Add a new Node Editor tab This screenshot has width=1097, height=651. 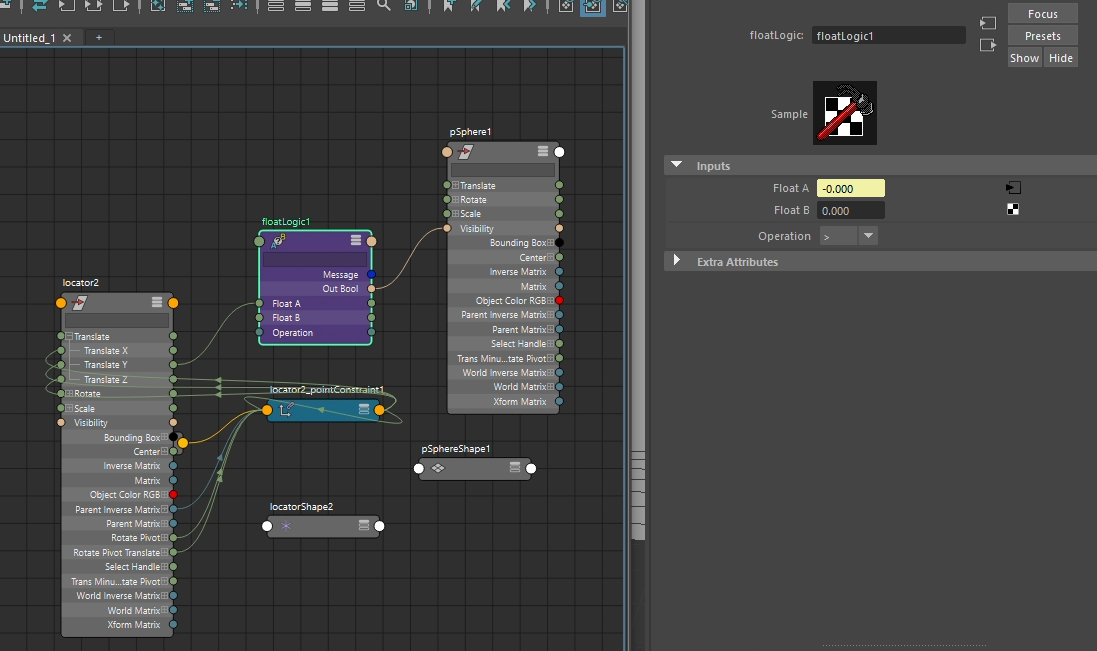pos(99,38)
